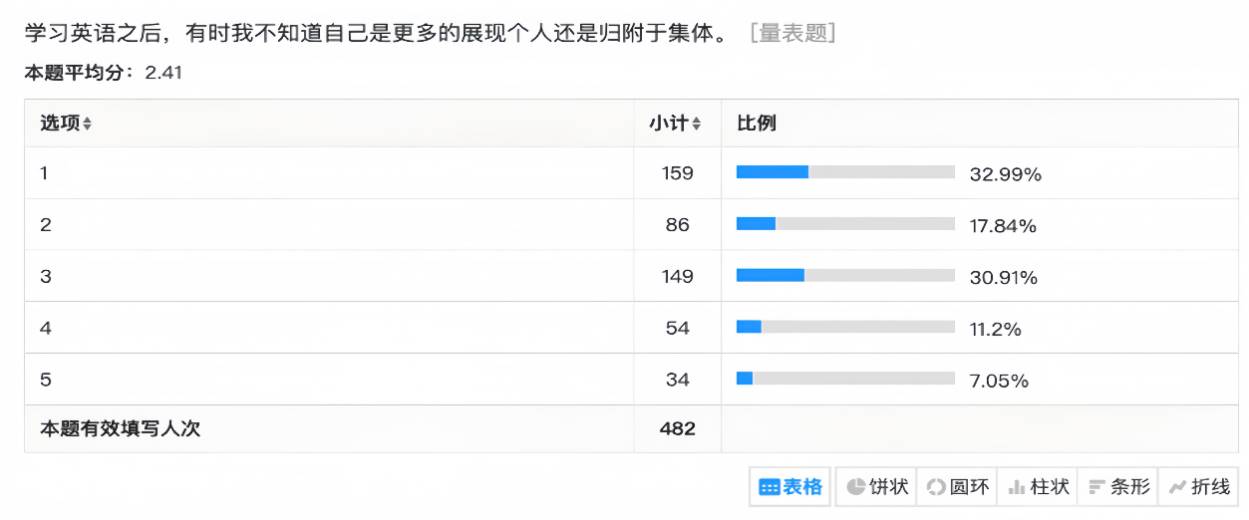Click the 32.99% progress bar
The image size is (1249, 520).
point(845,172)
